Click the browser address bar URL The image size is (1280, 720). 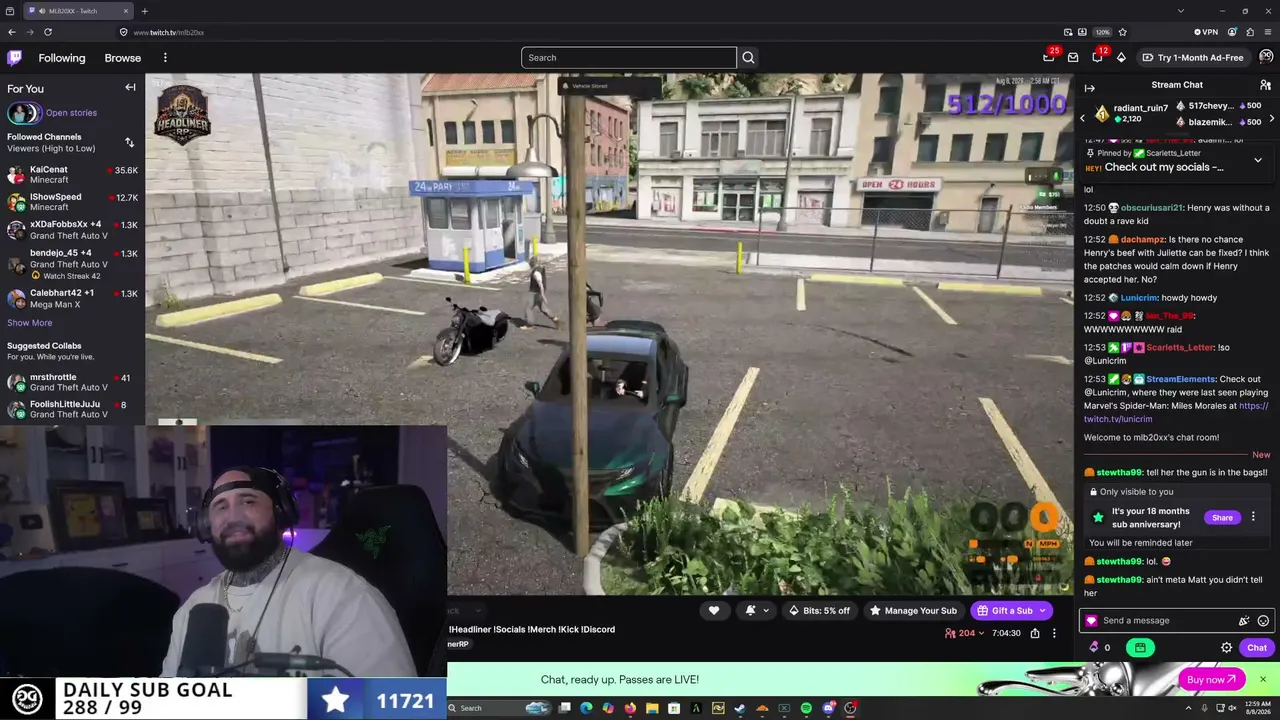tap(169, 32)
